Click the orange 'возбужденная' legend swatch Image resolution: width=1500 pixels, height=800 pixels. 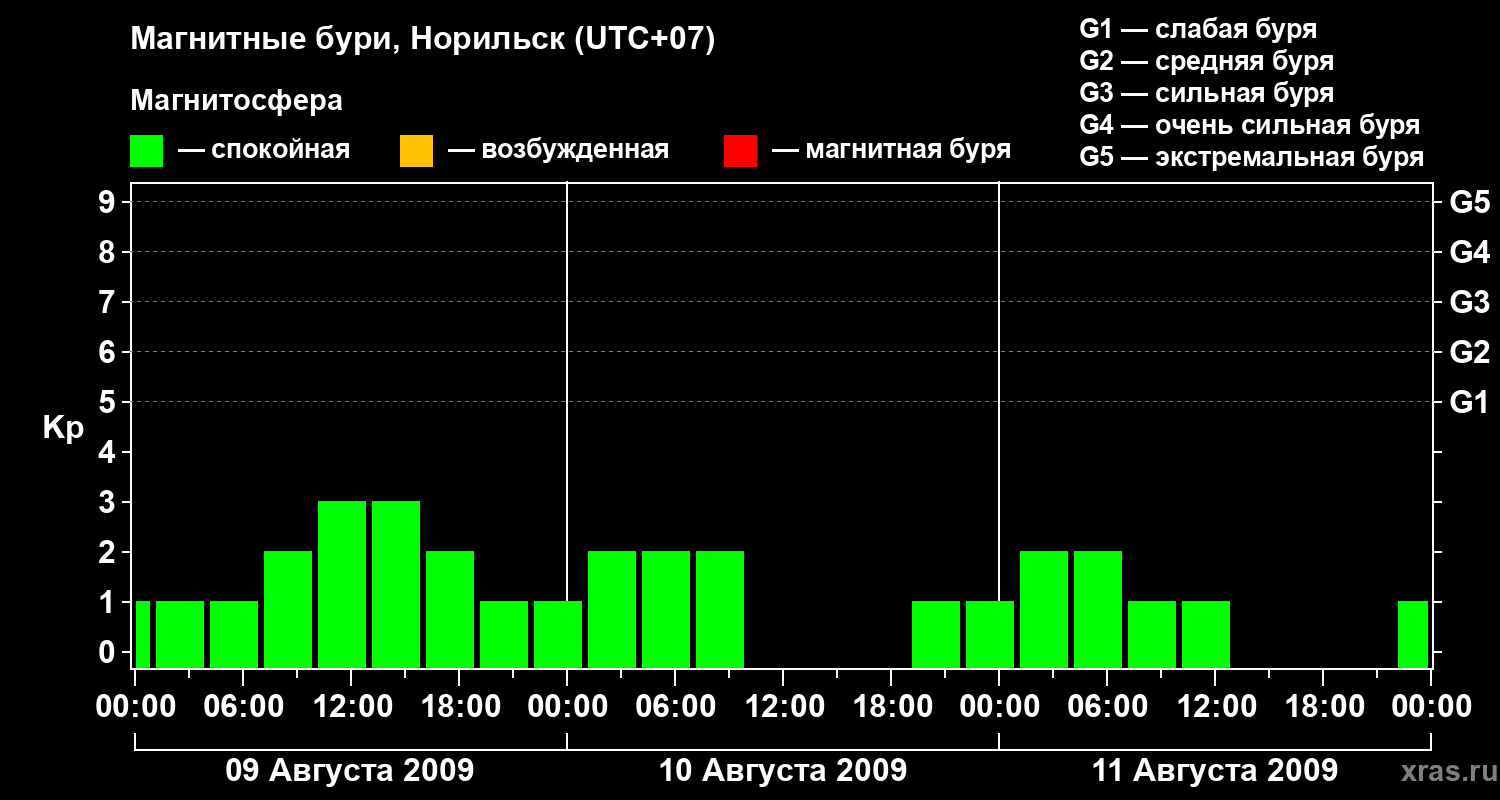[416, 150]
